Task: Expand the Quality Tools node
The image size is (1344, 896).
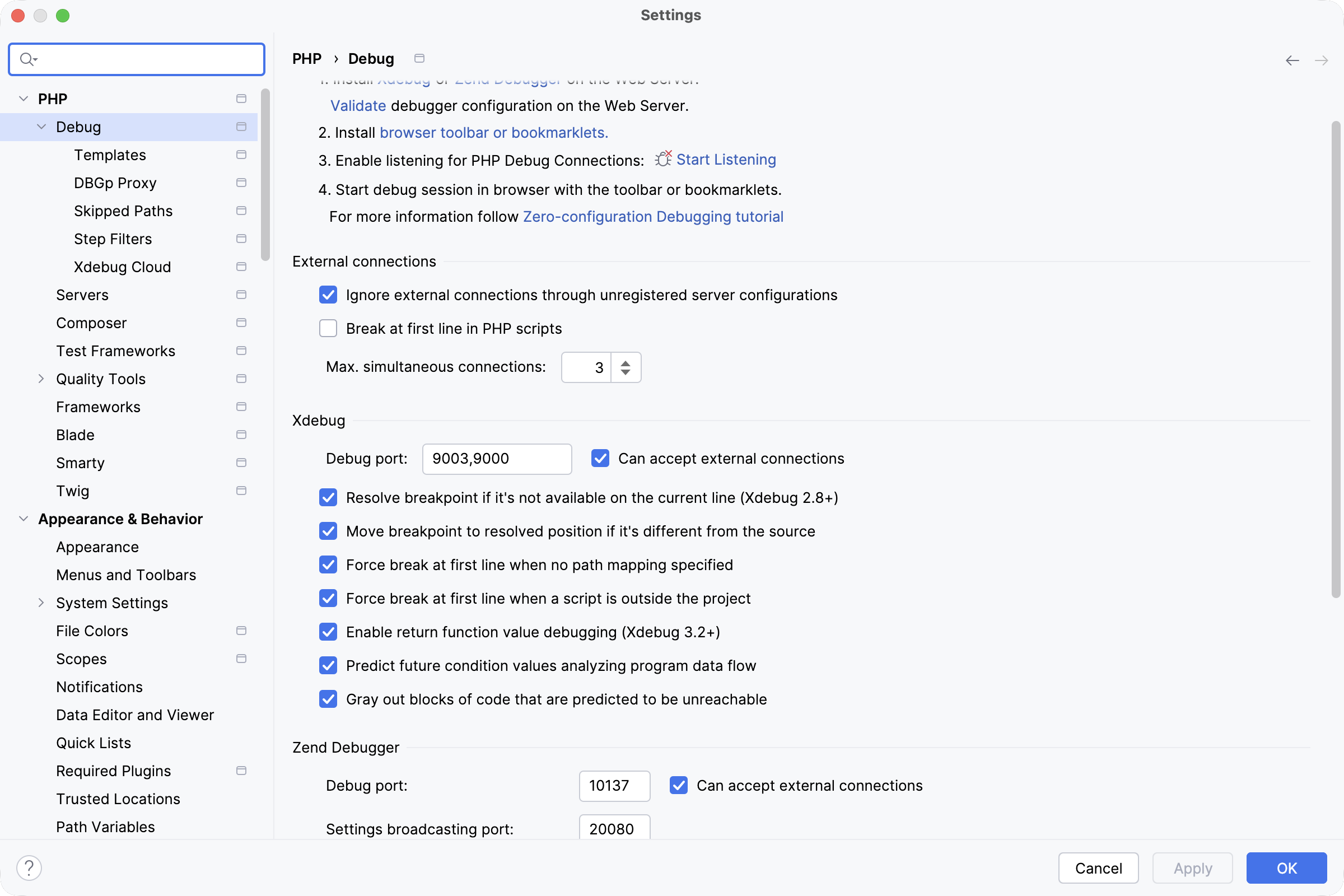Action: 41,379
